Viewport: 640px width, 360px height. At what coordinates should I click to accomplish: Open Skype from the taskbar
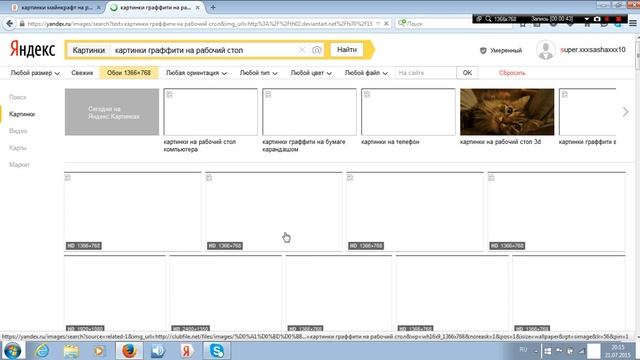coord(216,351)
